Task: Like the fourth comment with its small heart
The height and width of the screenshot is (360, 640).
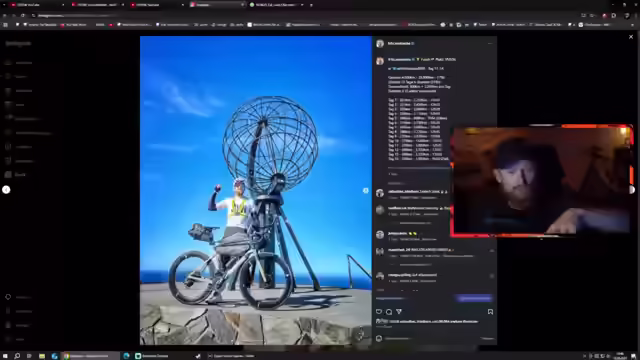Action: pos(492,251)
